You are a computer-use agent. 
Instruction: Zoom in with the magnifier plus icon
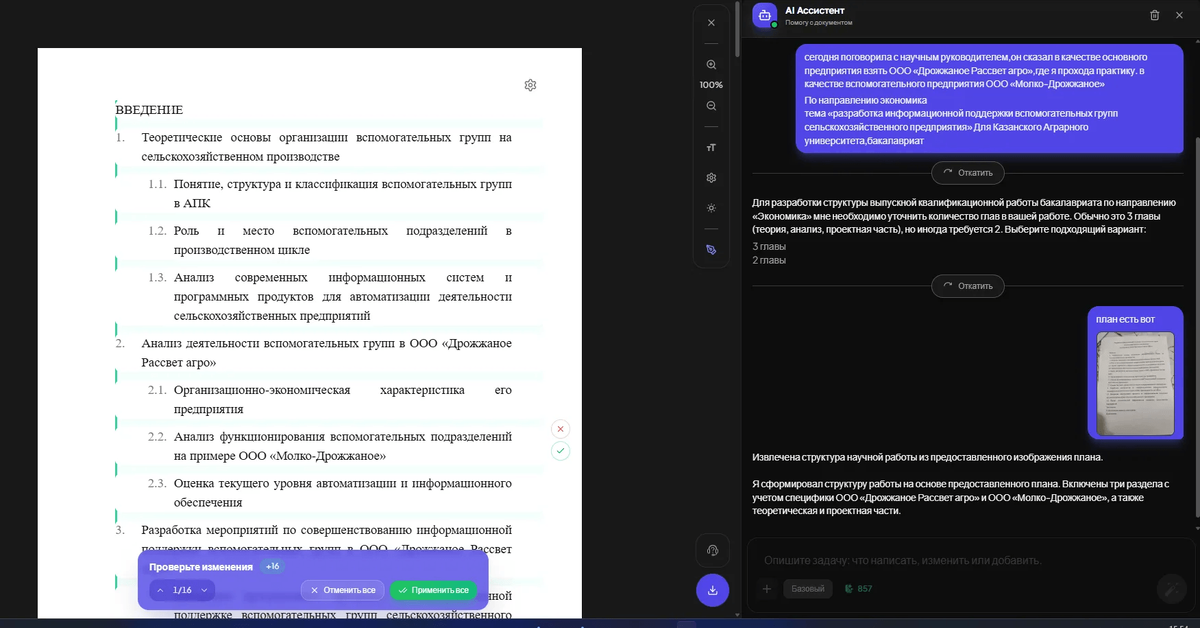pos(711,64)
